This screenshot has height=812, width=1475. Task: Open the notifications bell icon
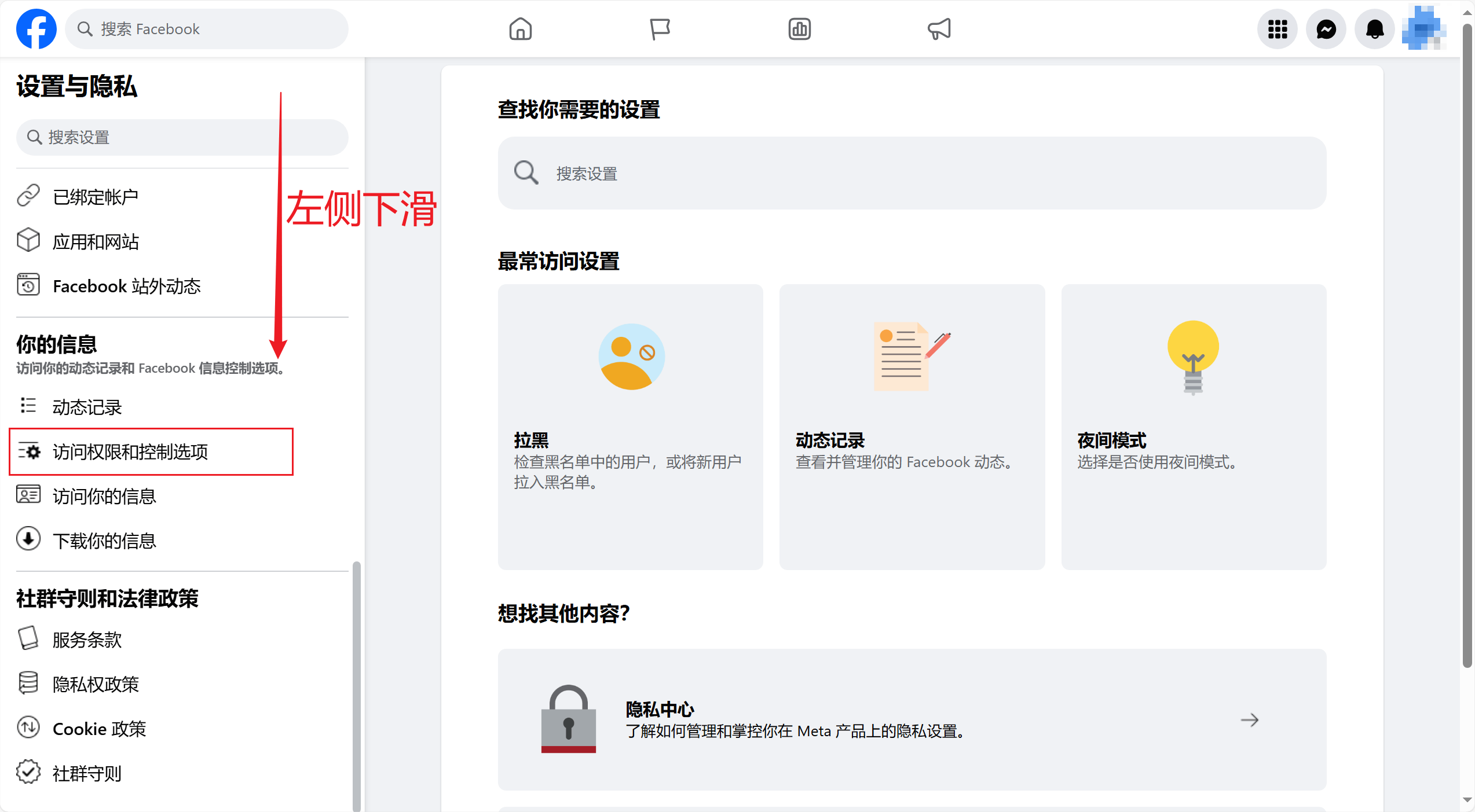click(1375, 29)
